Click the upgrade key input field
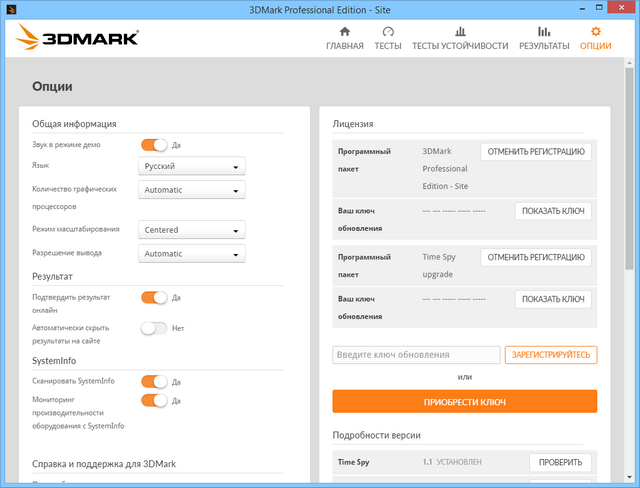 tap(416, 355)
